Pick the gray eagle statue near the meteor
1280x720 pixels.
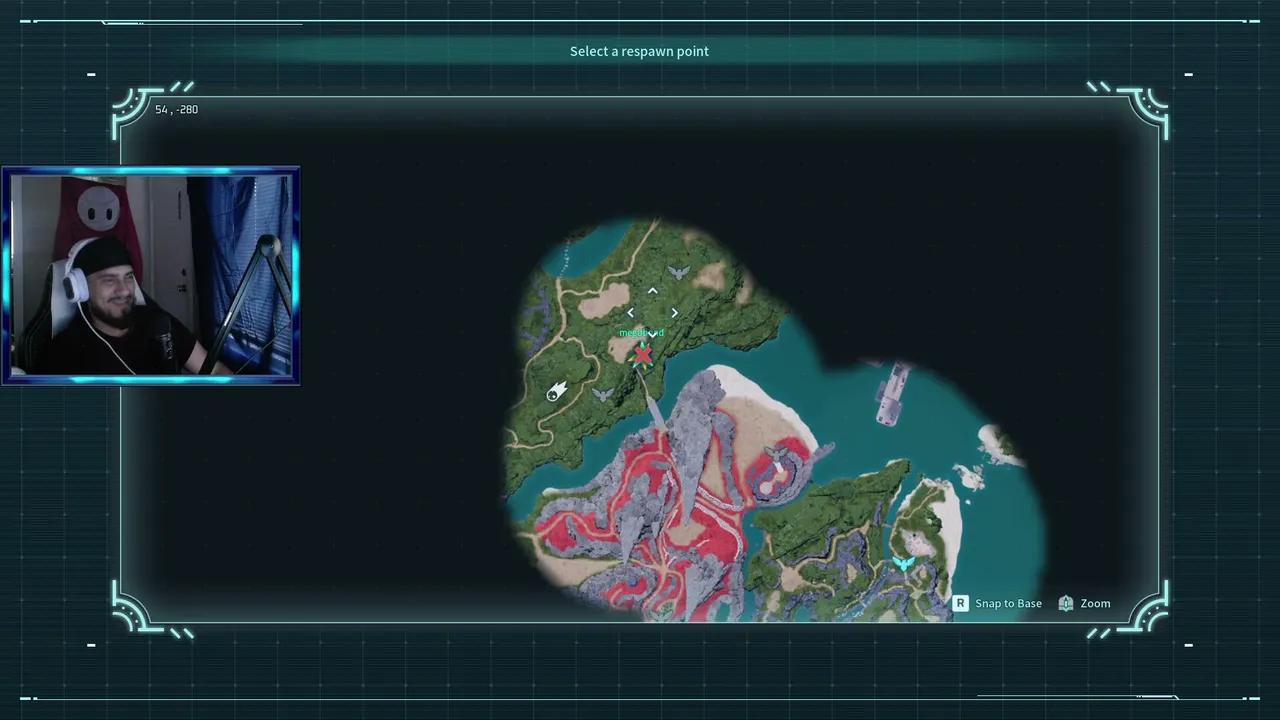click(602, 395)
